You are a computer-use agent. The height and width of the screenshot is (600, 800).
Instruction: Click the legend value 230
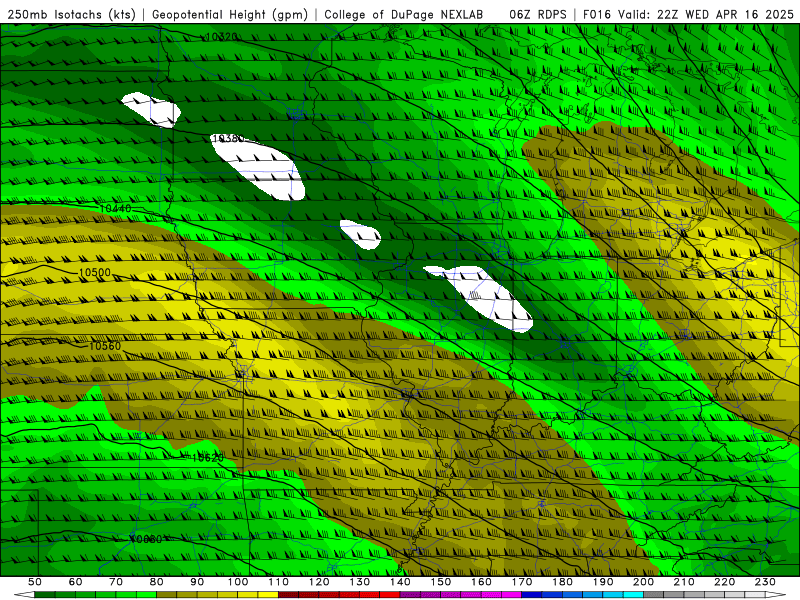click(x=765, y=582)
